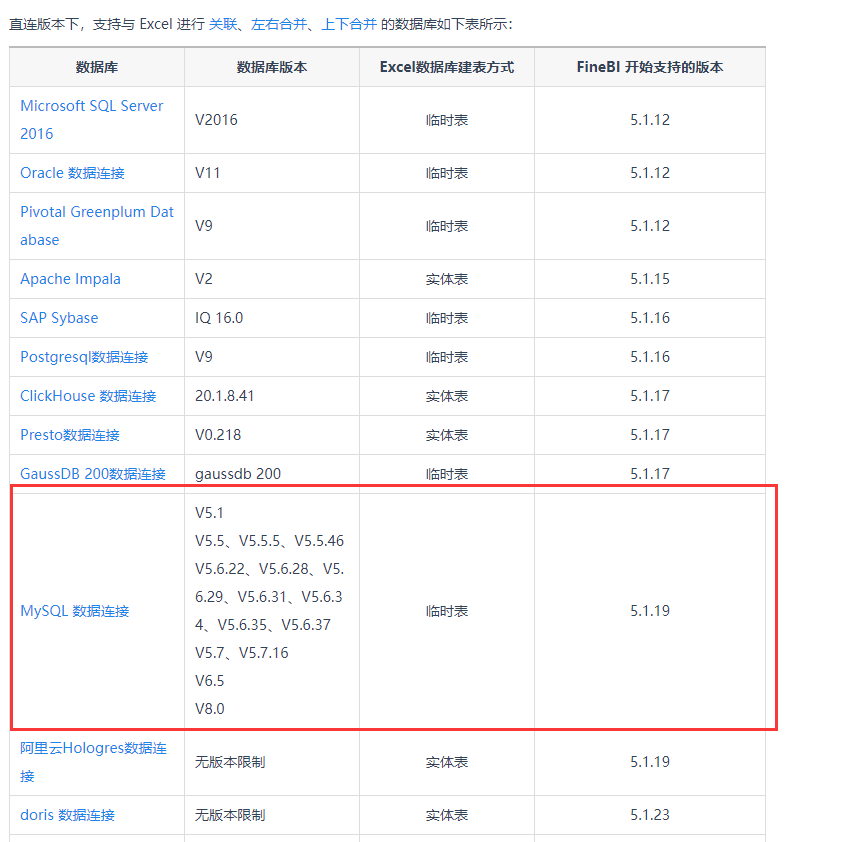The image size is (853, 842).
Task: Select the V5.7、V5.7.16 text line
Action: coord(242,653)
